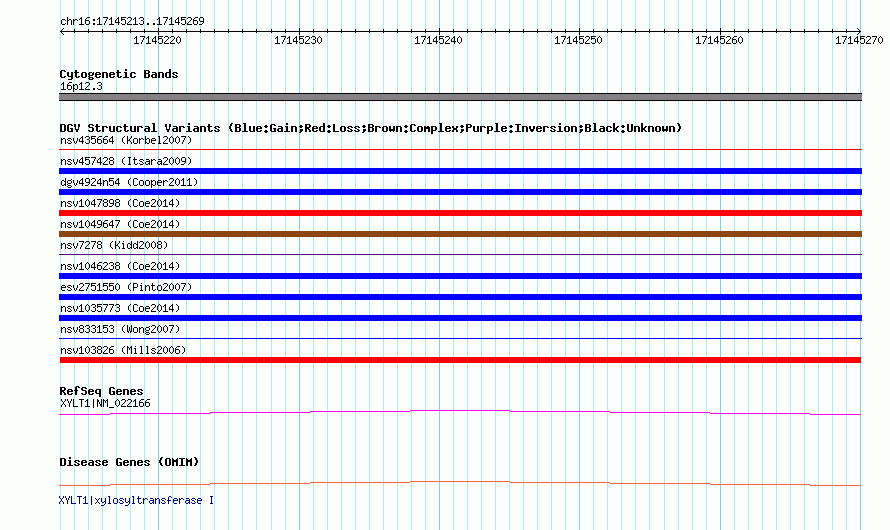890x530 pixels.
Task: Open variant nsv1049647 (Coe2014) label
Action: tap(120, 224)
